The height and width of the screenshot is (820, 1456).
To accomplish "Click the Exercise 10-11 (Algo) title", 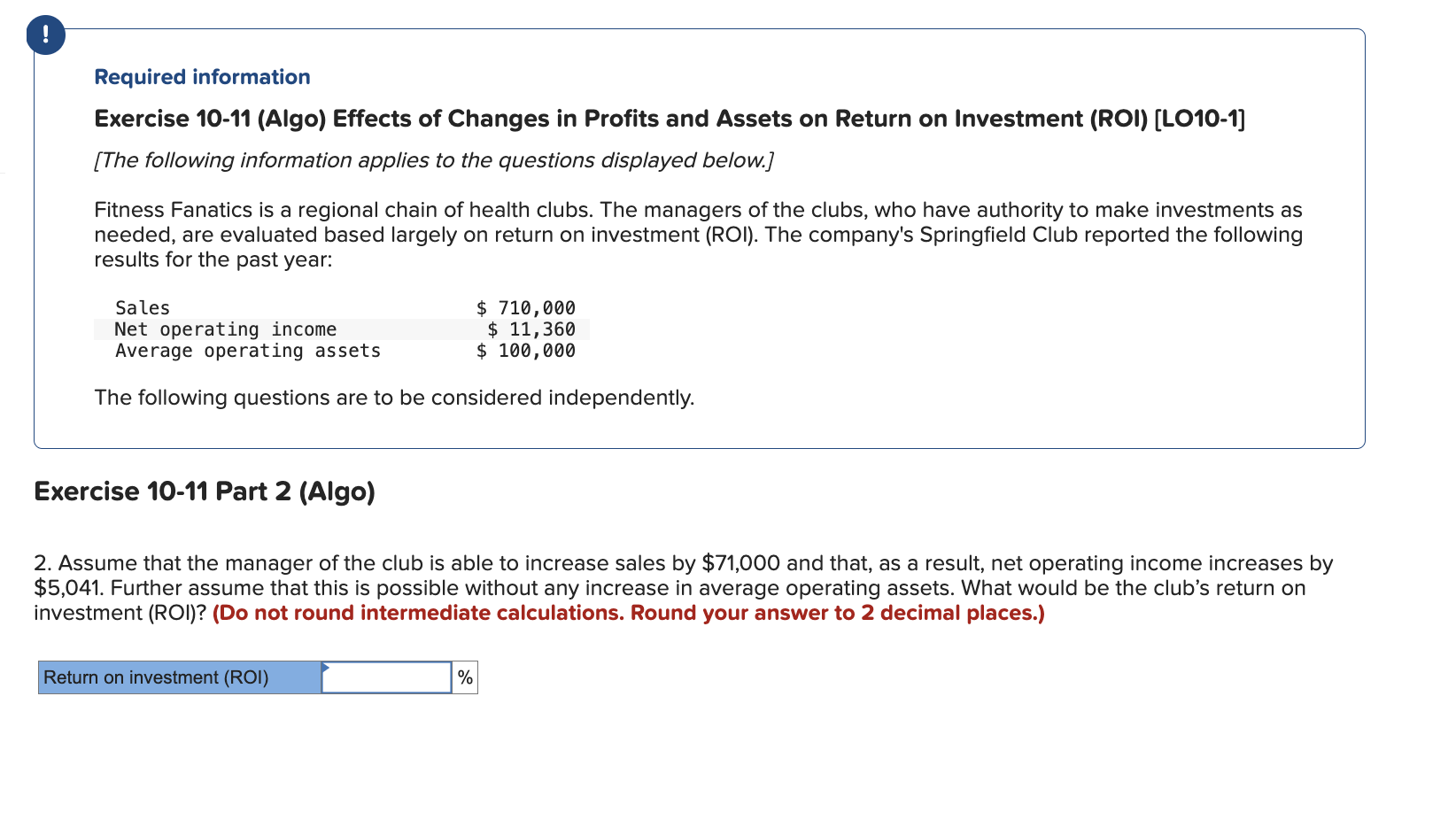I will click(670, 119).
